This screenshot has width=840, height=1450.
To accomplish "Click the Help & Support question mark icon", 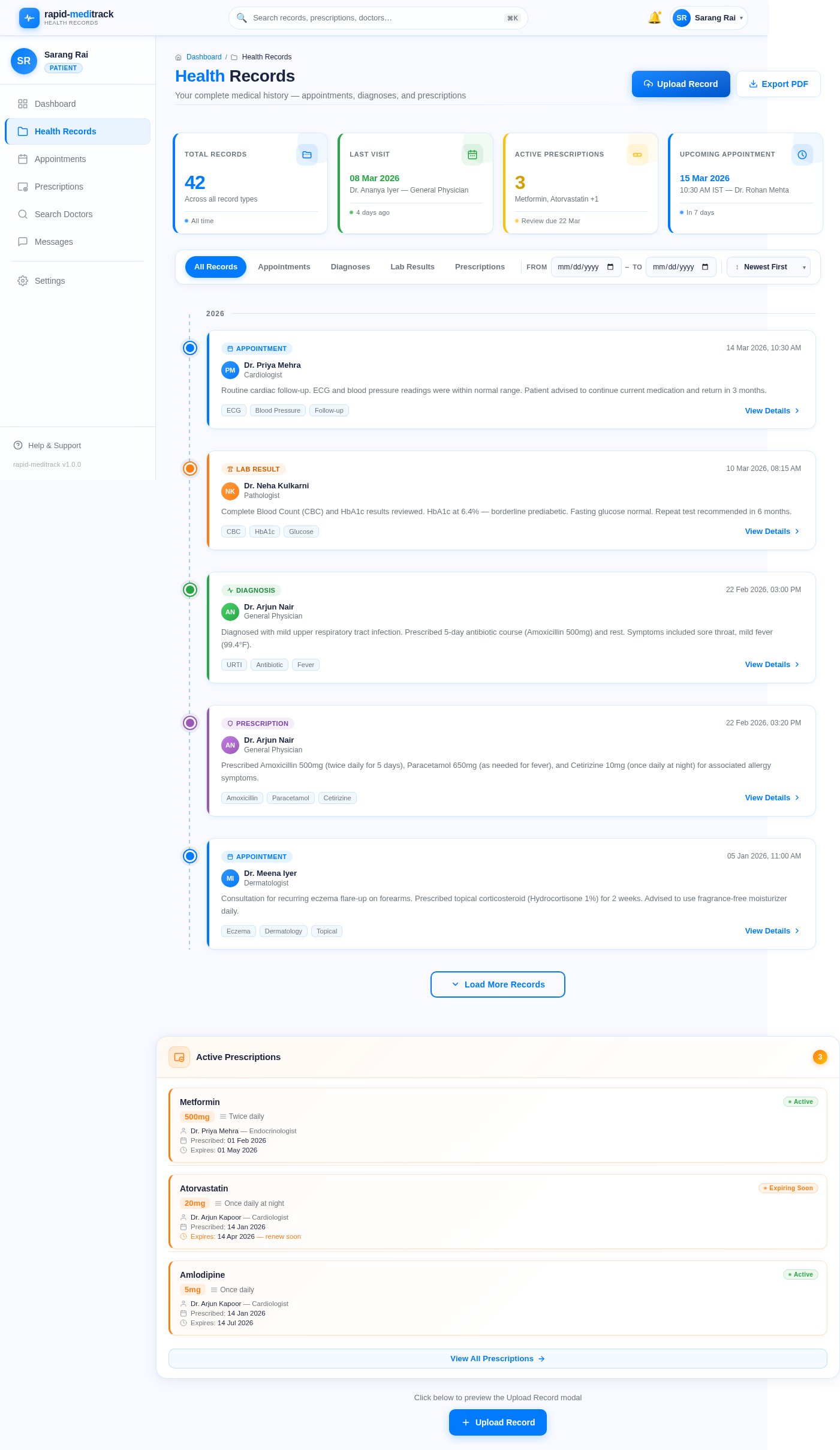I will point(16,445).
